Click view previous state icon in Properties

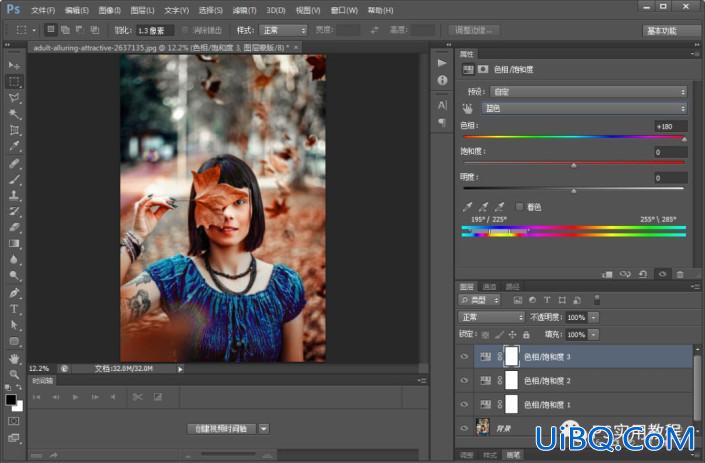click(x=625, y=274)
